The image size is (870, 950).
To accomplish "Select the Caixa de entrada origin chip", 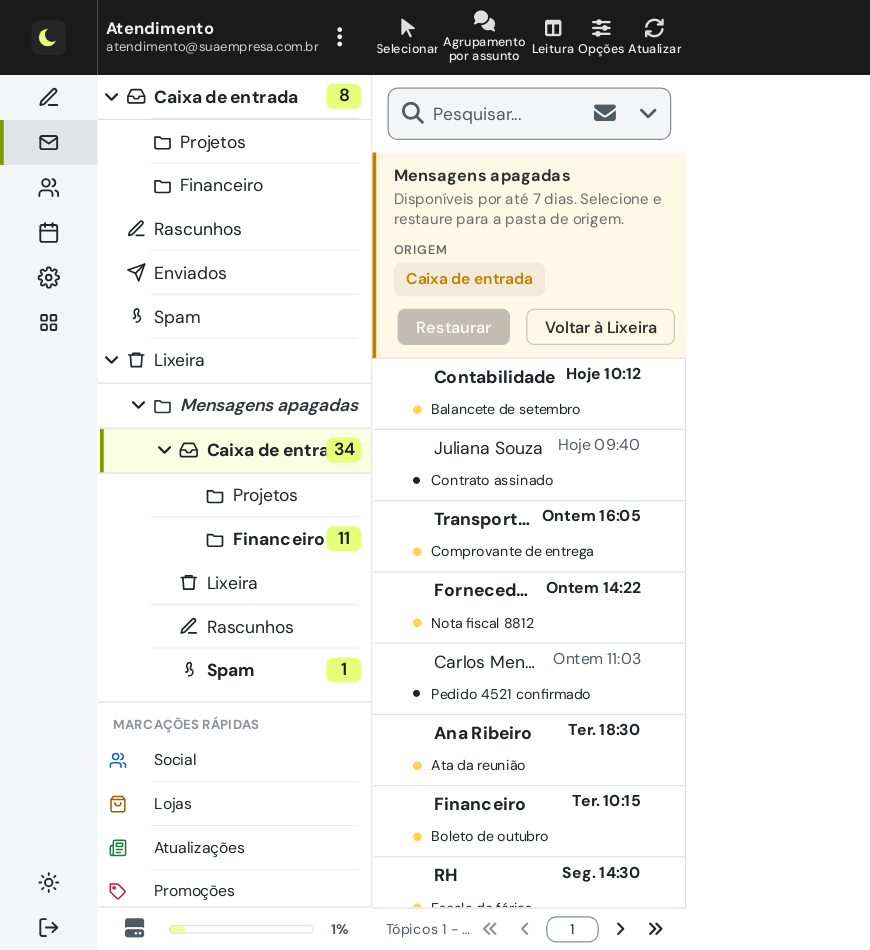I will (469, 279).
